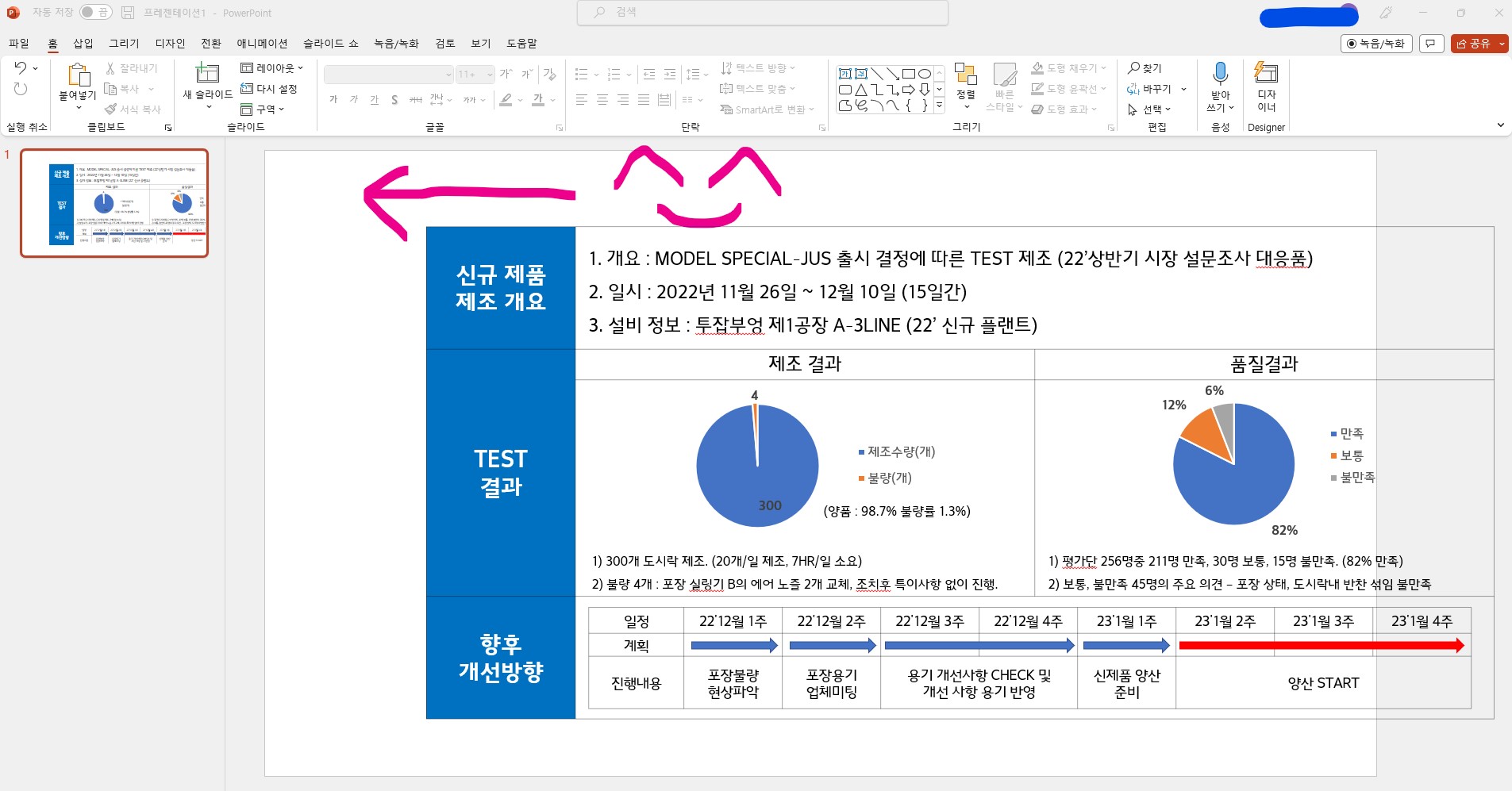Open the Review (검토) tab
The image size is (1512, 791).
click(445, 44)
